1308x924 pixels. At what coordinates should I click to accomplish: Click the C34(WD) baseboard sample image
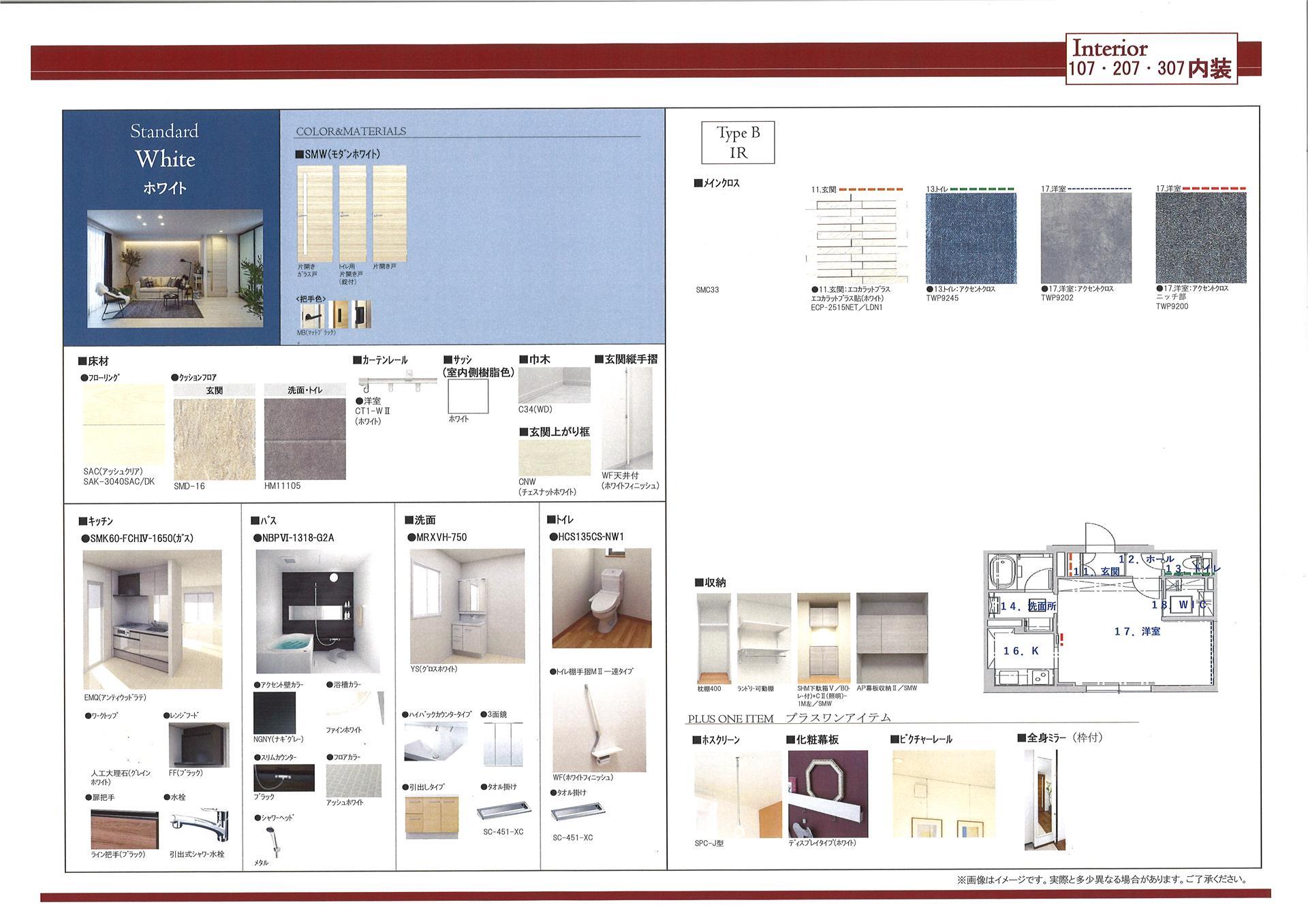tap(554, 385)
